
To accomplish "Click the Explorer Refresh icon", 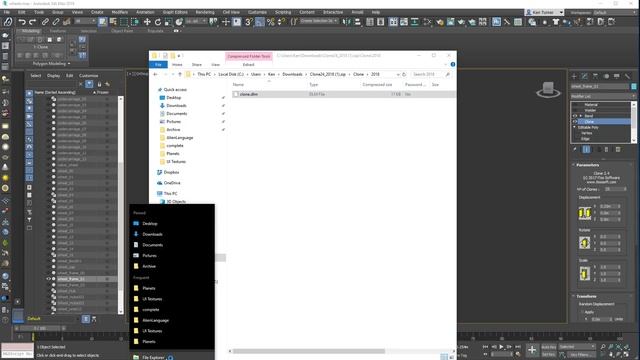I will pos(404,74).
